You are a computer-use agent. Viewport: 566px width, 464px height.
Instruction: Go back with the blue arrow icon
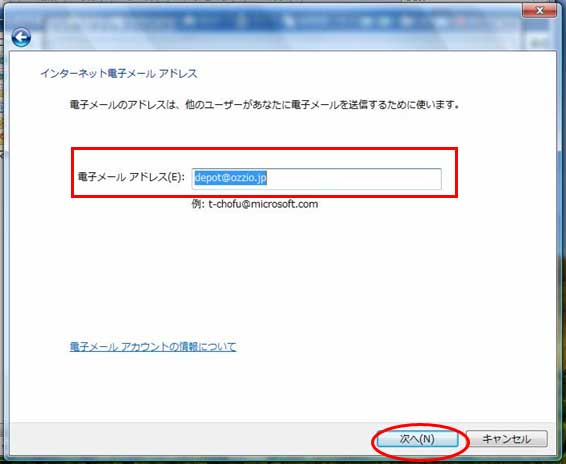[x=21, y=37]
